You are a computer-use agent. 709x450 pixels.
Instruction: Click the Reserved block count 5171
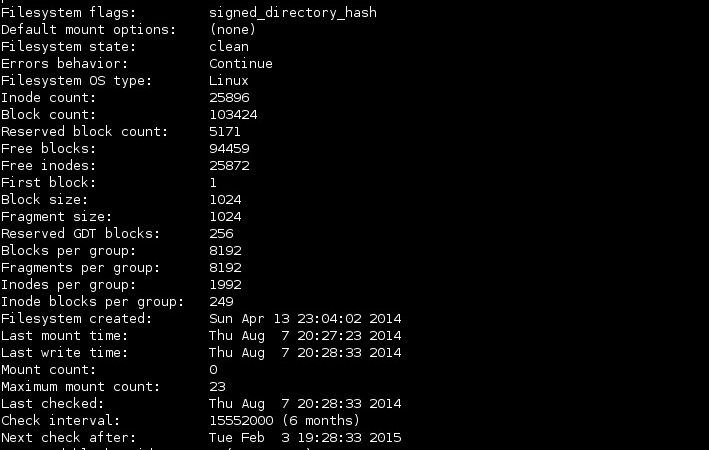pyautogui.click(x=225, y=132)
